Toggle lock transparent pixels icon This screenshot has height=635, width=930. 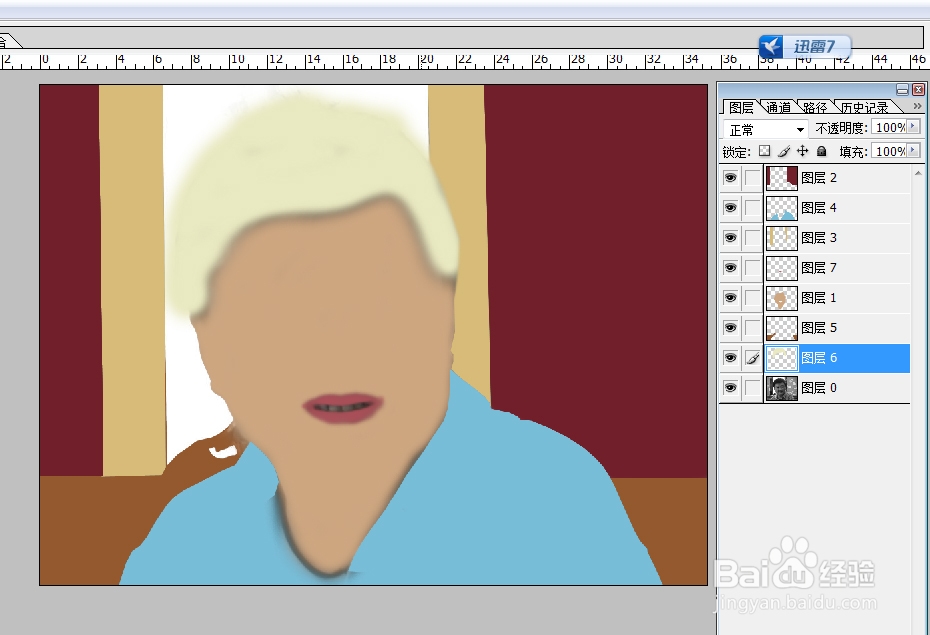pyautogui.click(x=765, y=151)
